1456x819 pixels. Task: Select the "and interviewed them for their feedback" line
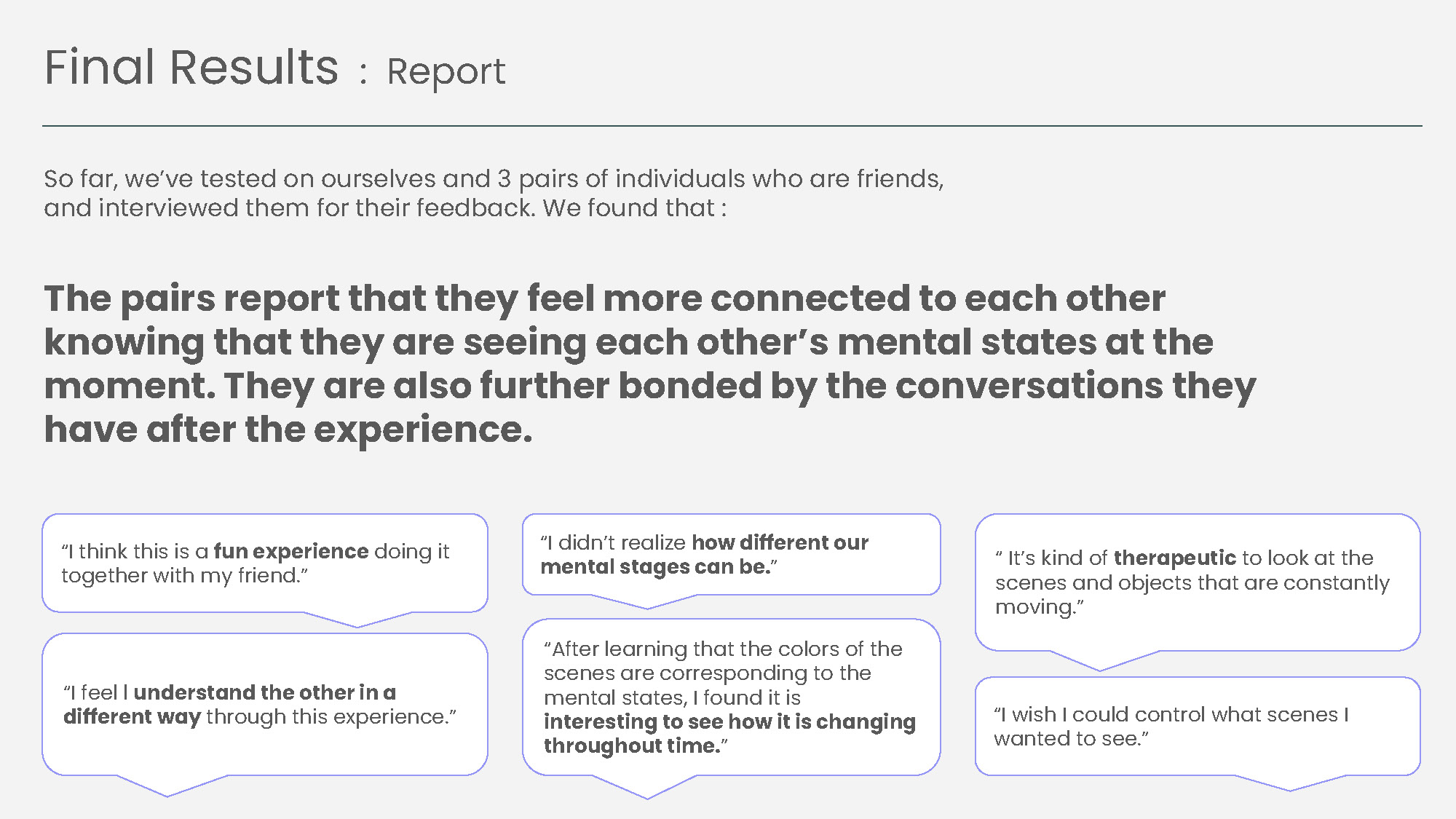(x=385, y=208)
